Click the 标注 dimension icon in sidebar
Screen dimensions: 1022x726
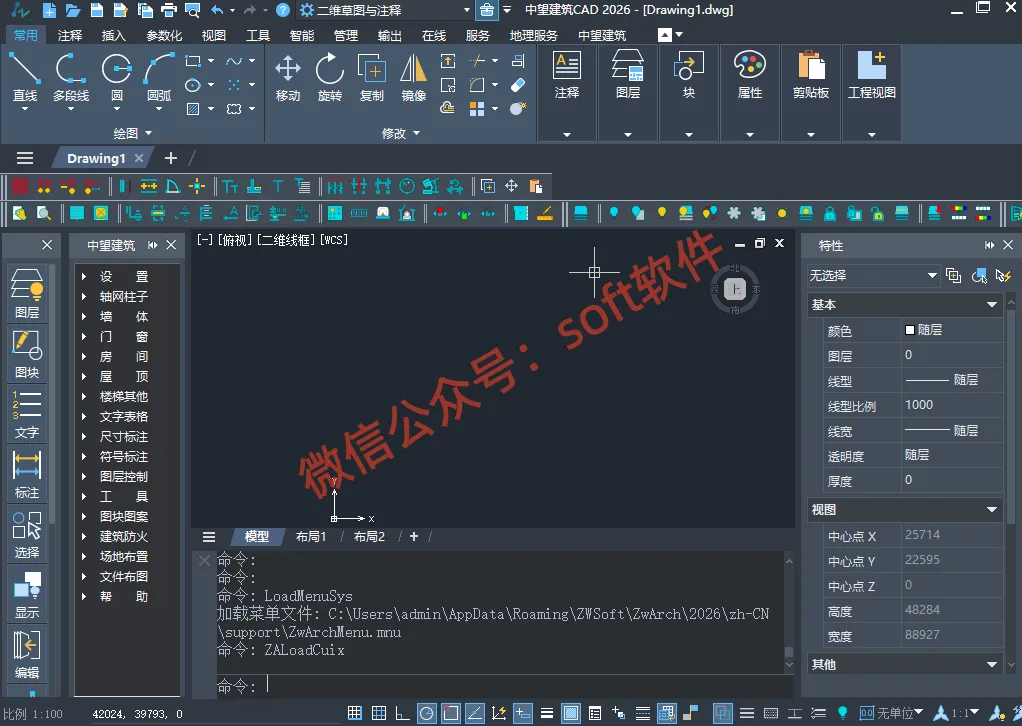27,474
